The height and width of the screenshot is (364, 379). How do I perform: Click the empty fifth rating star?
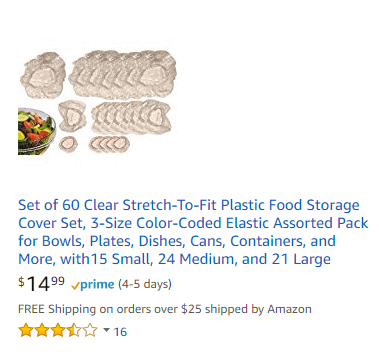pos(90,331)
